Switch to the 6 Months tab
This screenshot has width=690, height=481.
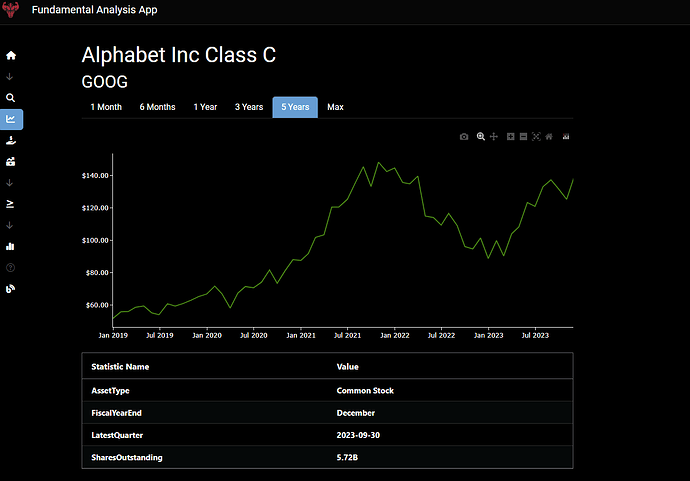[x=158, y=107]
